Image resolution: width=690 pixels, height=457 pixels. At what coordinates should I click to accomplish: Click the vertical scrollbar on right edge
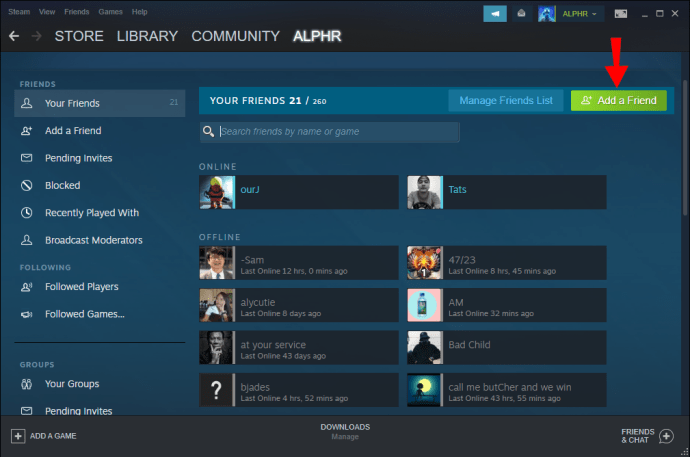click(685, 147)
